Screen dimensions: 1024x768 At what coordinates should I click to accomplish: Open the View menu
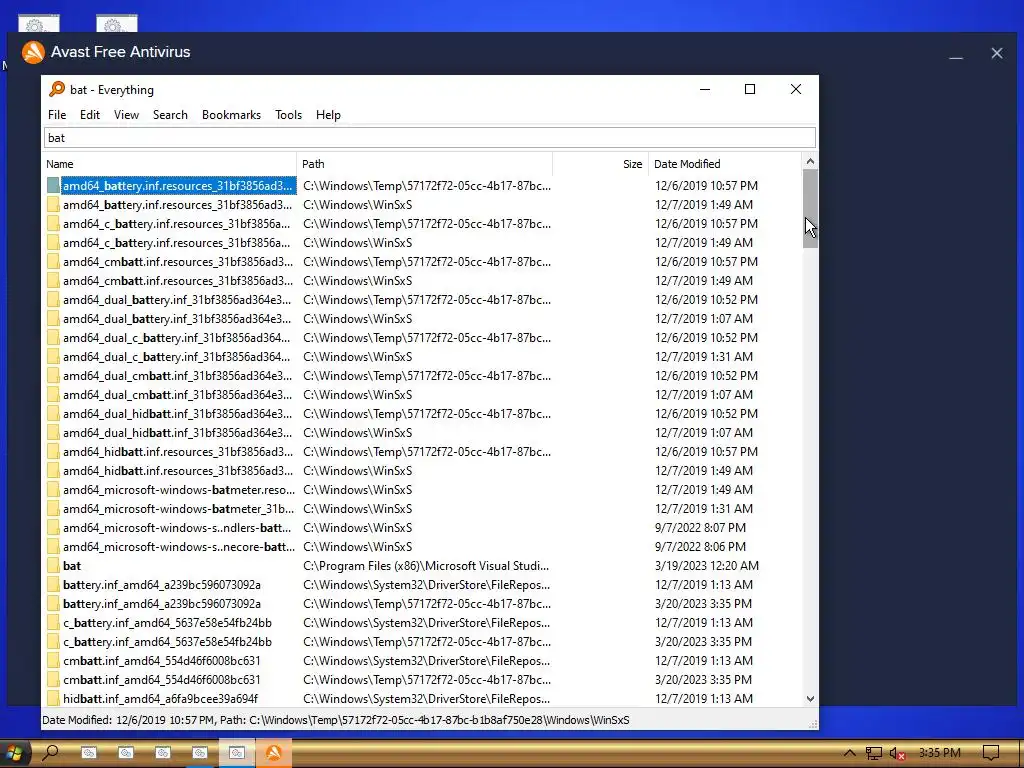[126, 115]
